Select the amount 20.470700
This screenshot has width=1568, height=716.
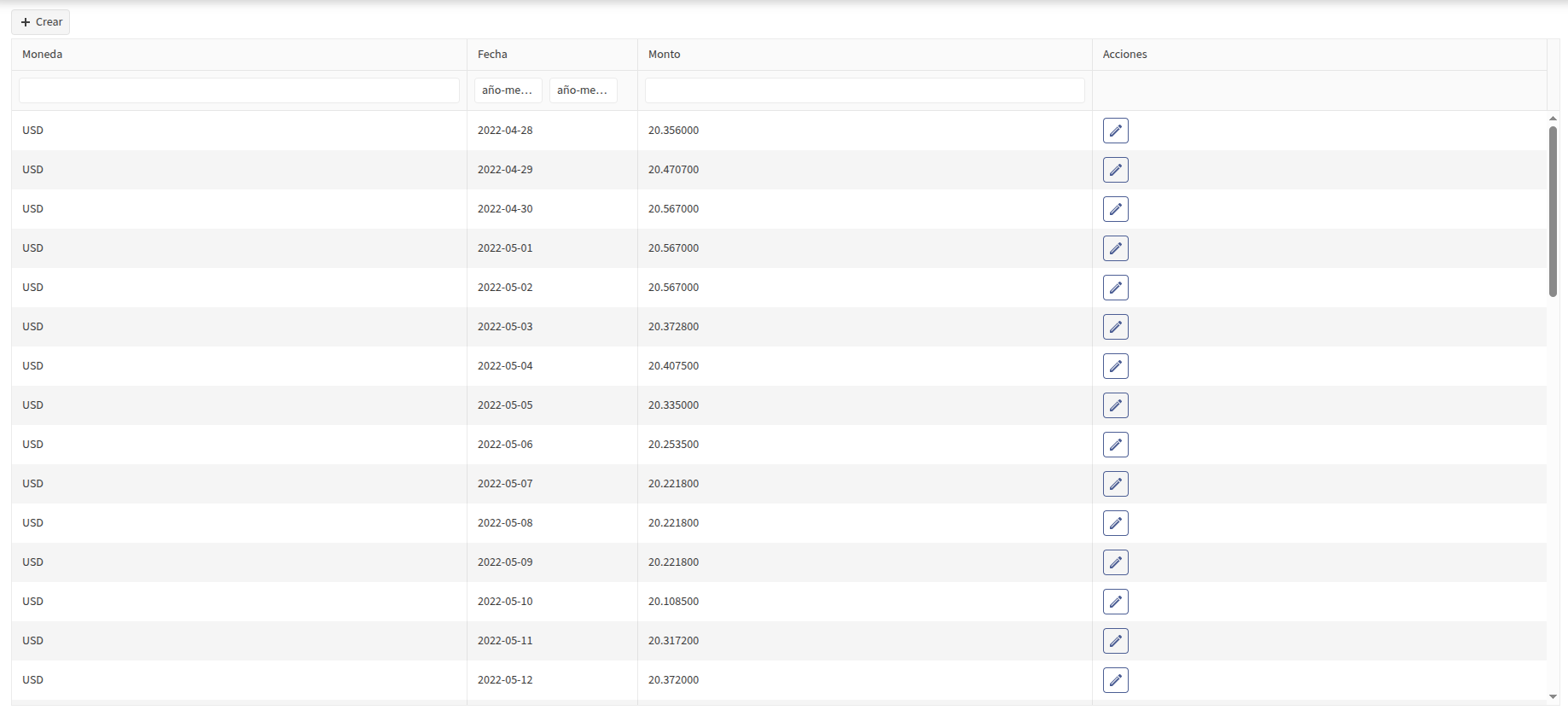[x=673, y=170]
